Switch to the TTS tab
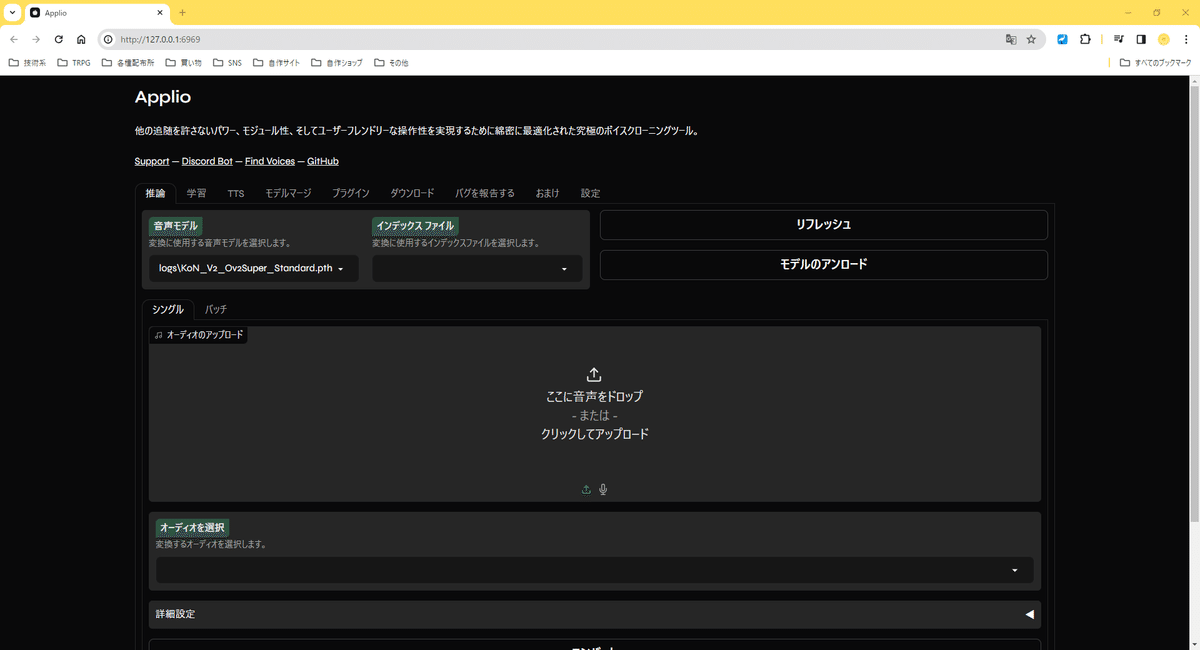Image resolution: width=1200 pixels, height=650 pixels. coord(236,193)
